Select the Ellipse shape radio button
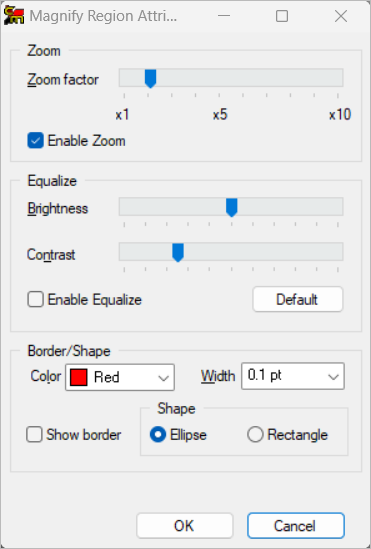 click(x=158, y=435)
